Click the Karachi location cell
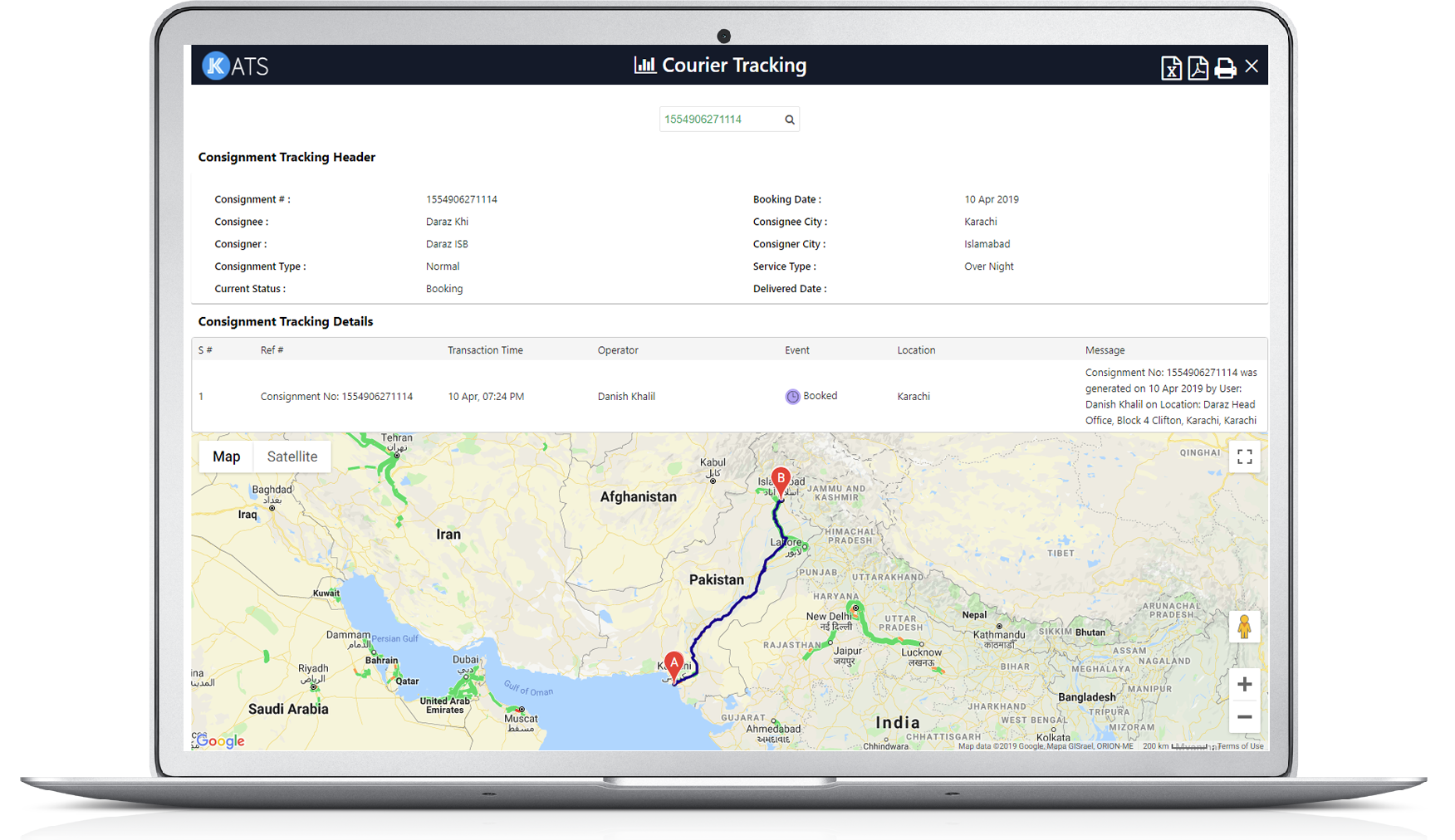 (x=914, y=397)
